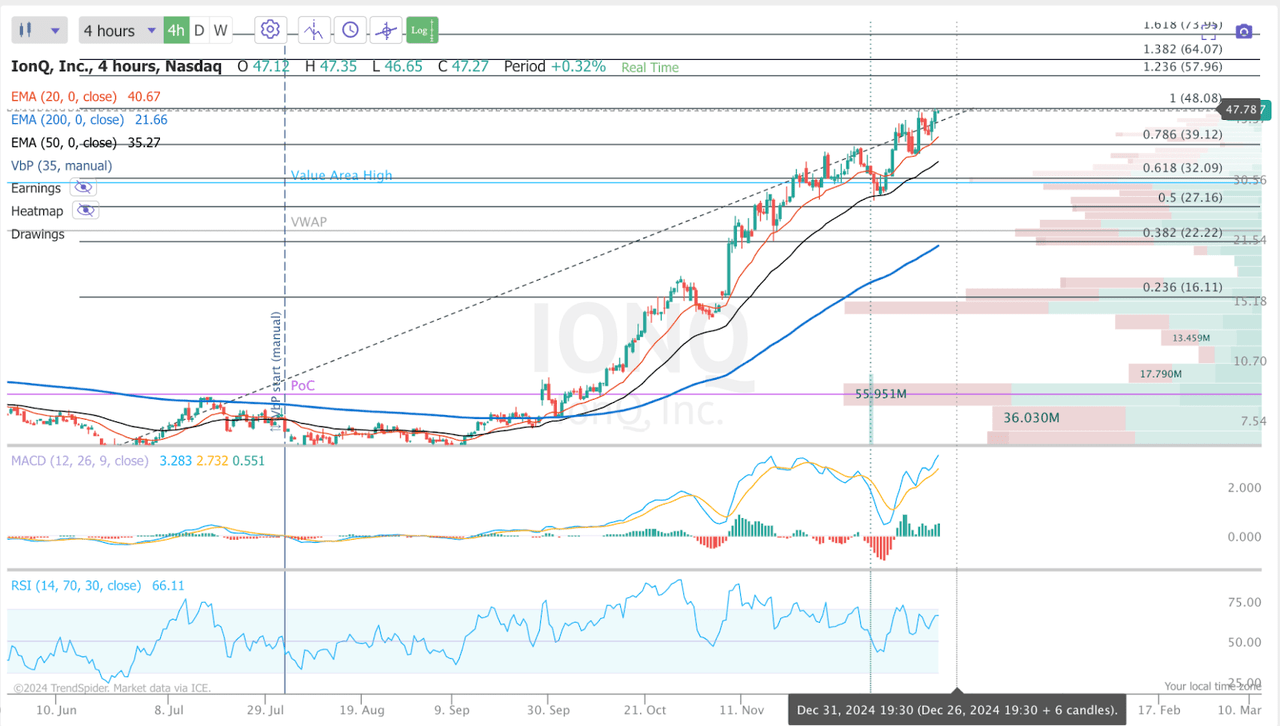Click the 0.382 (22.22) Fibonacci level label
The height and width of the screenshot is (726, 1280).
point(1183,232)
